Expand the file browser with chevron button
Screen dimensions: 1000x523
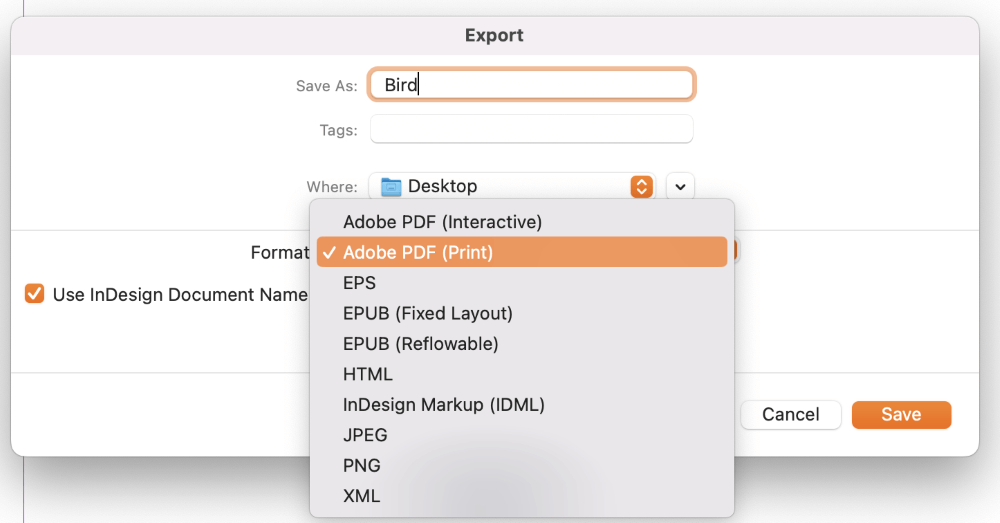click(680, 187)
